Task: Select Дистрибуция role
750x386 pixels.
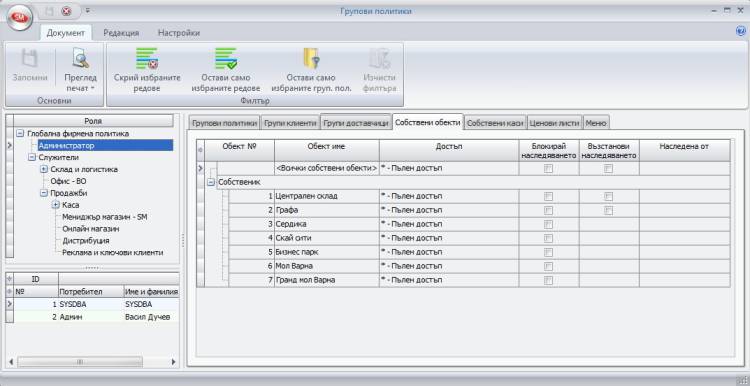Action: (86, 241)
